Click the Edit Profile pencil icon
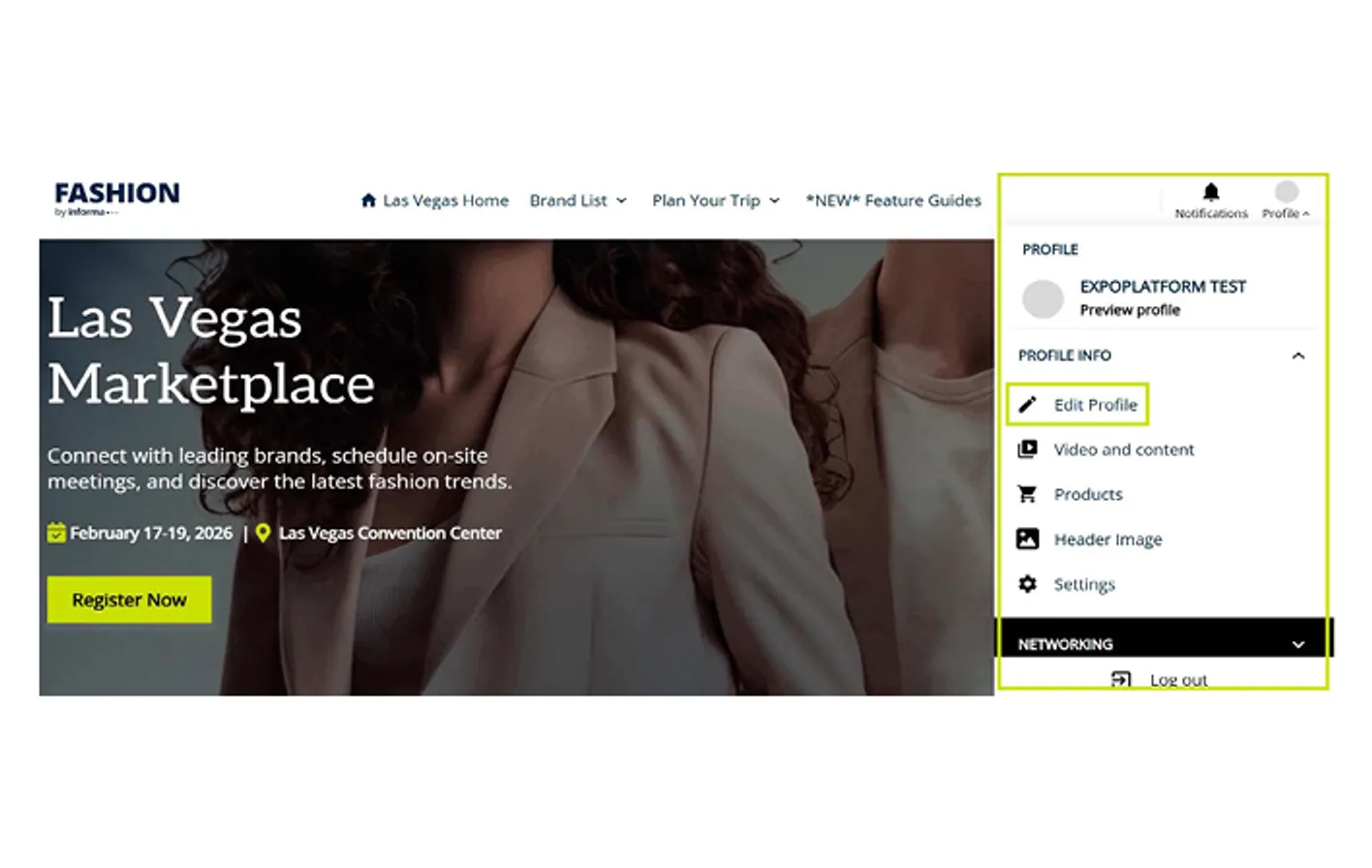This screenshot has width=1372, height=868. pyautogui.click(x=1027, y=405)
